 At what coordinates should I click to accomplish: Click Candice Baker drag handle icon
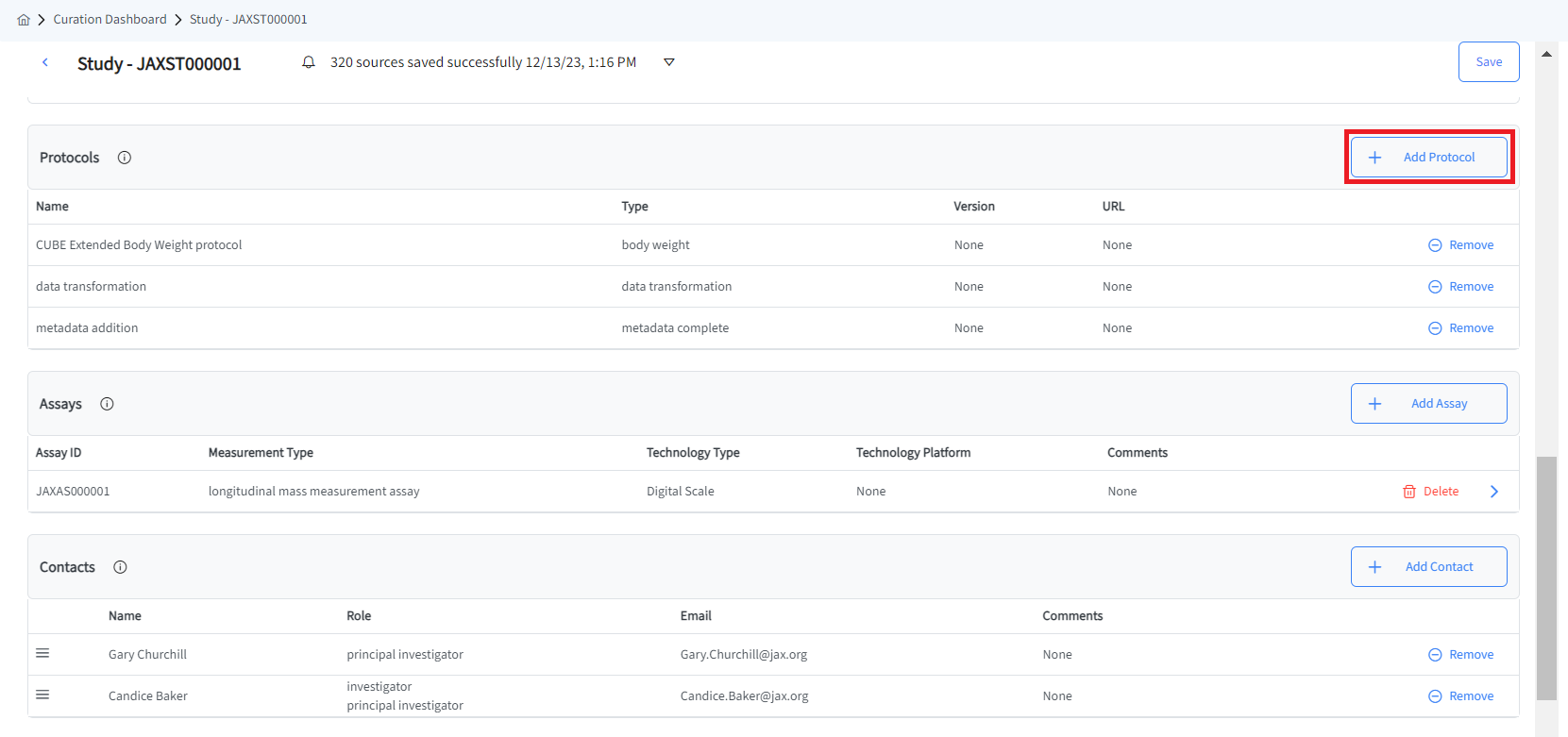(x=42, y=695)
